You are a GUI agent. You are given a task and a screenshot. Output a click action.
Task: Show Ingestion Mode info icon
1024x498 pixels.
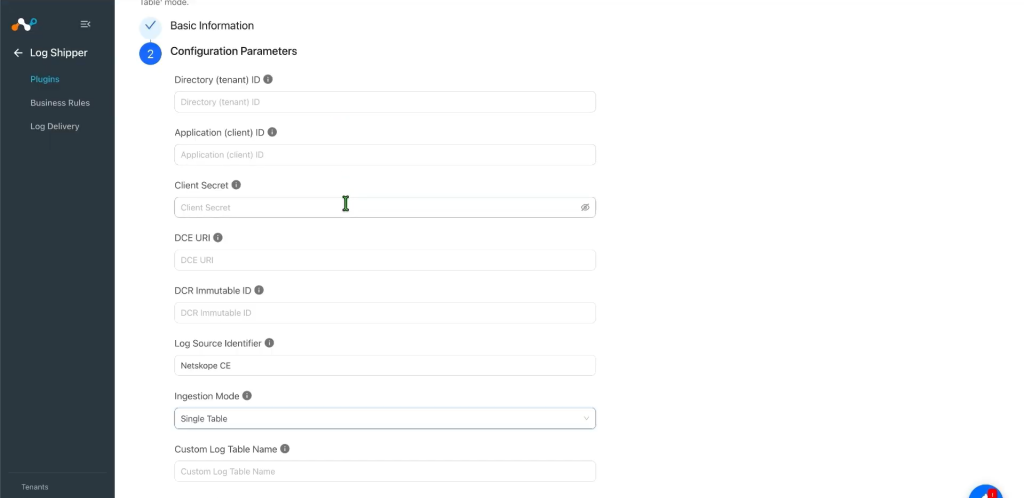point(247,396)
